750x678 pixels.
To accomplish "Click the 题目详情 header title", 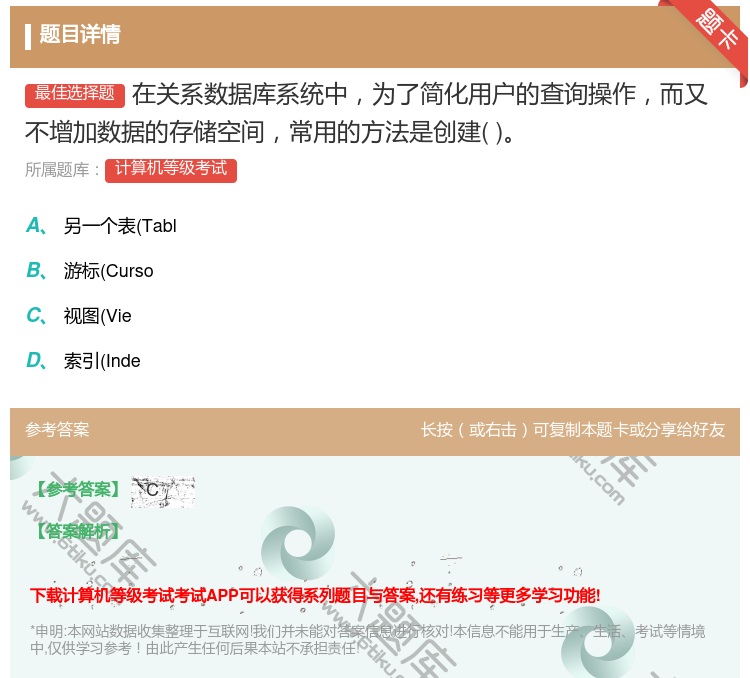I will click(x=80, y=34).
